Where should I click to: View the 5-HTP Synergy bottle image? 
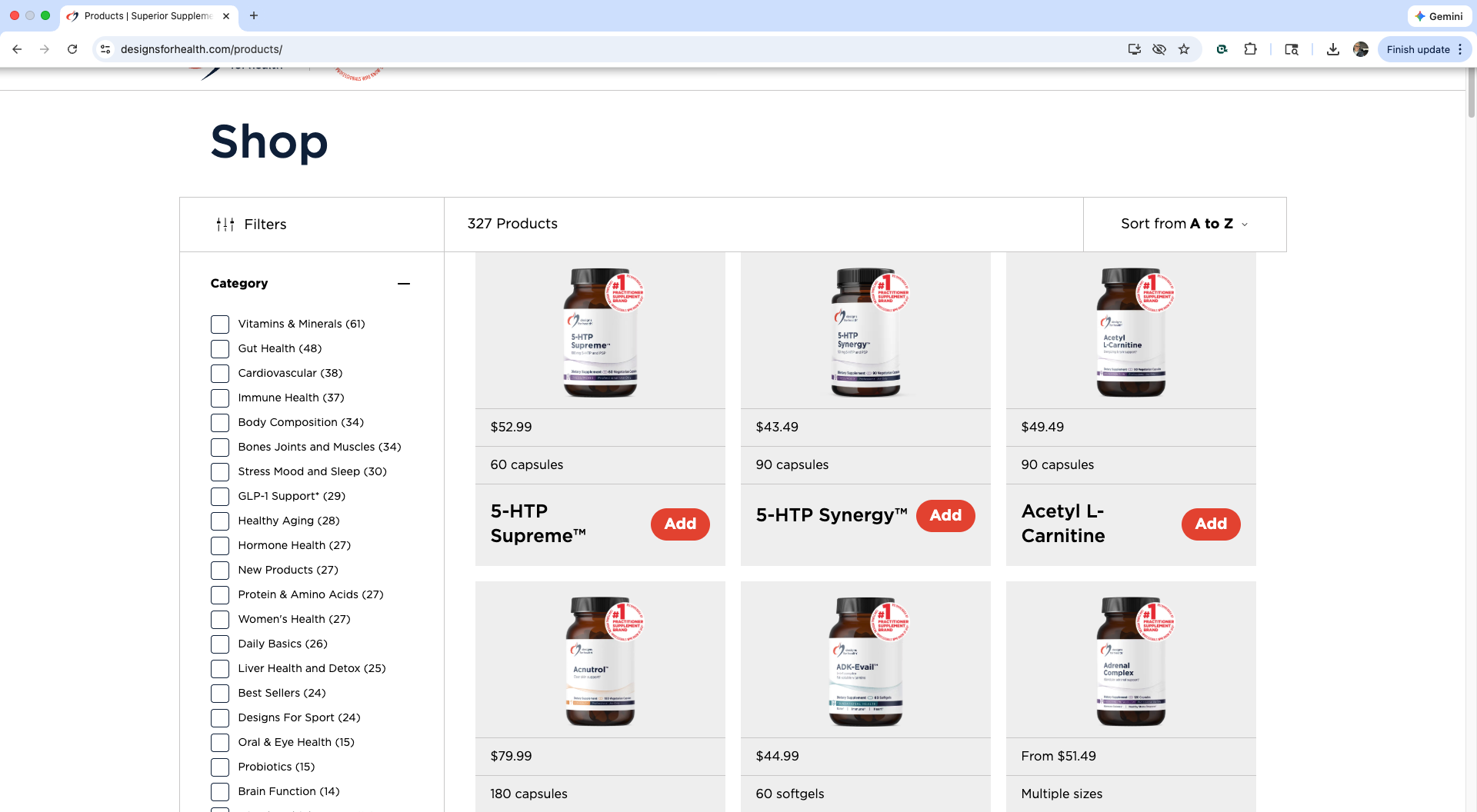867,331
